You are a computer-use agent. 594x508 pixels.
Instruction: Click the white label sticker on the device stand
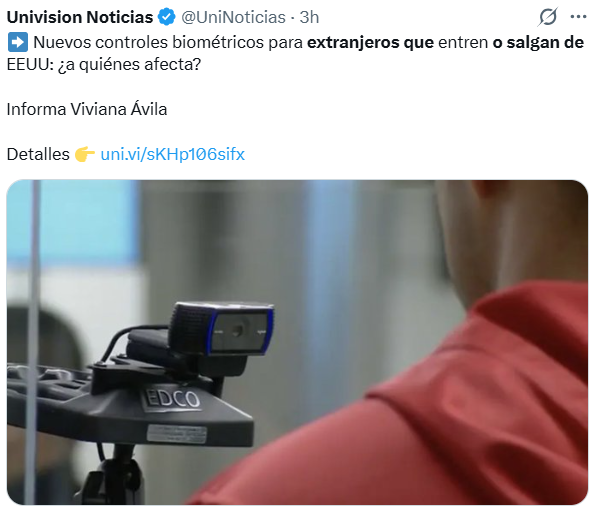(x=177, y=434)
